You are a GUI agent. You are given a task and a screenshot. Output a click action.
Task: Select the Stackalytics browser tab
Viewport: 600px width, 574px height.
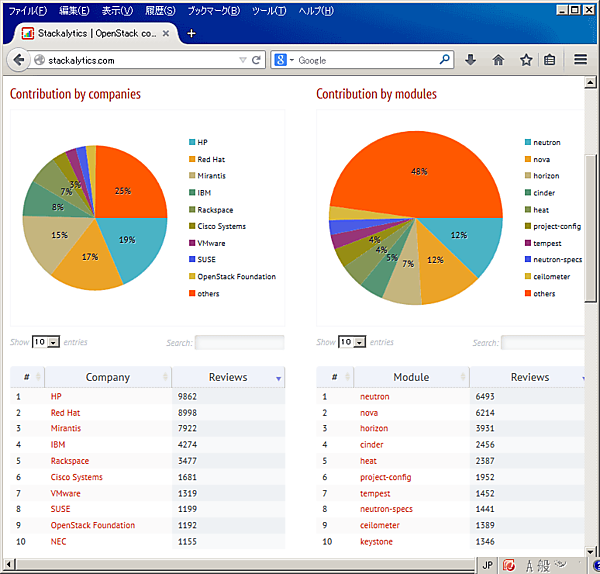[96, 34]
